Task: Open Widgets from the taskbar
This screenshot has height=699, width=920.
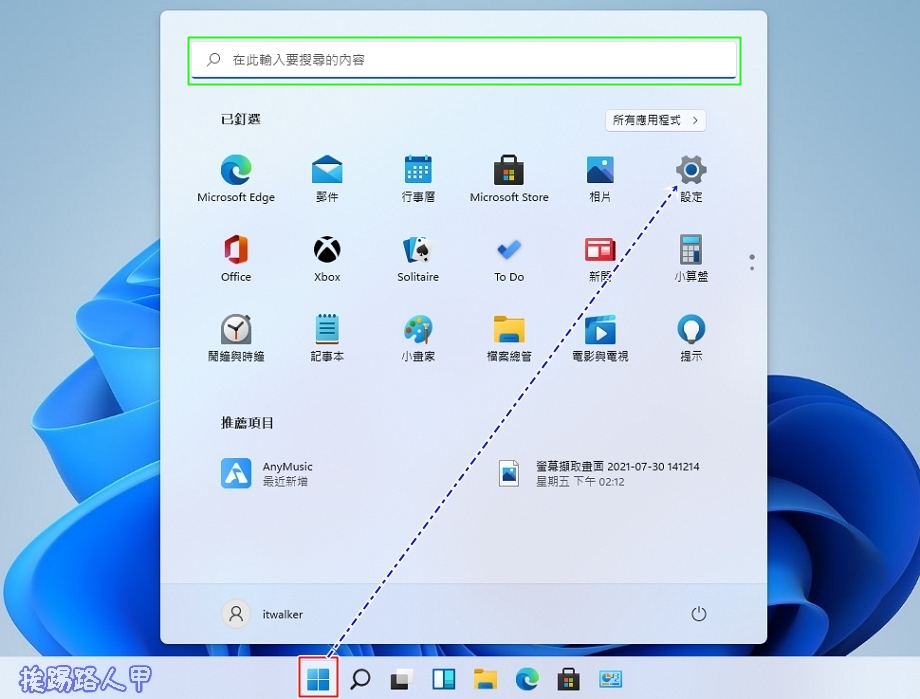Action: [444, 679]
